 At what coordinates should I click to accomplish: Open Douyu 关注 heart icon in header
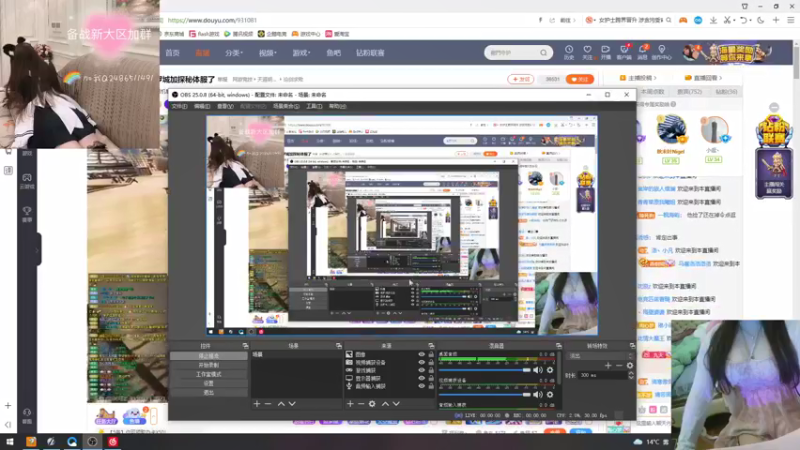[x=587, y=52]
